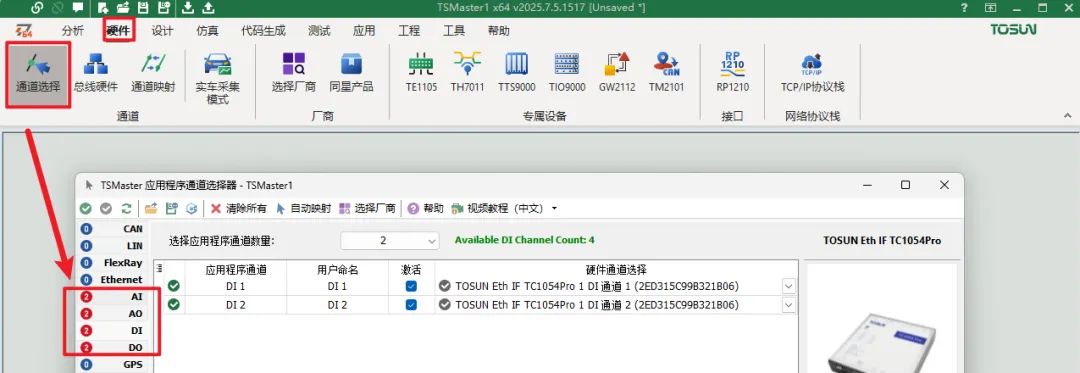Click the open project folder icon in title bar

click(x=123, y=8)
